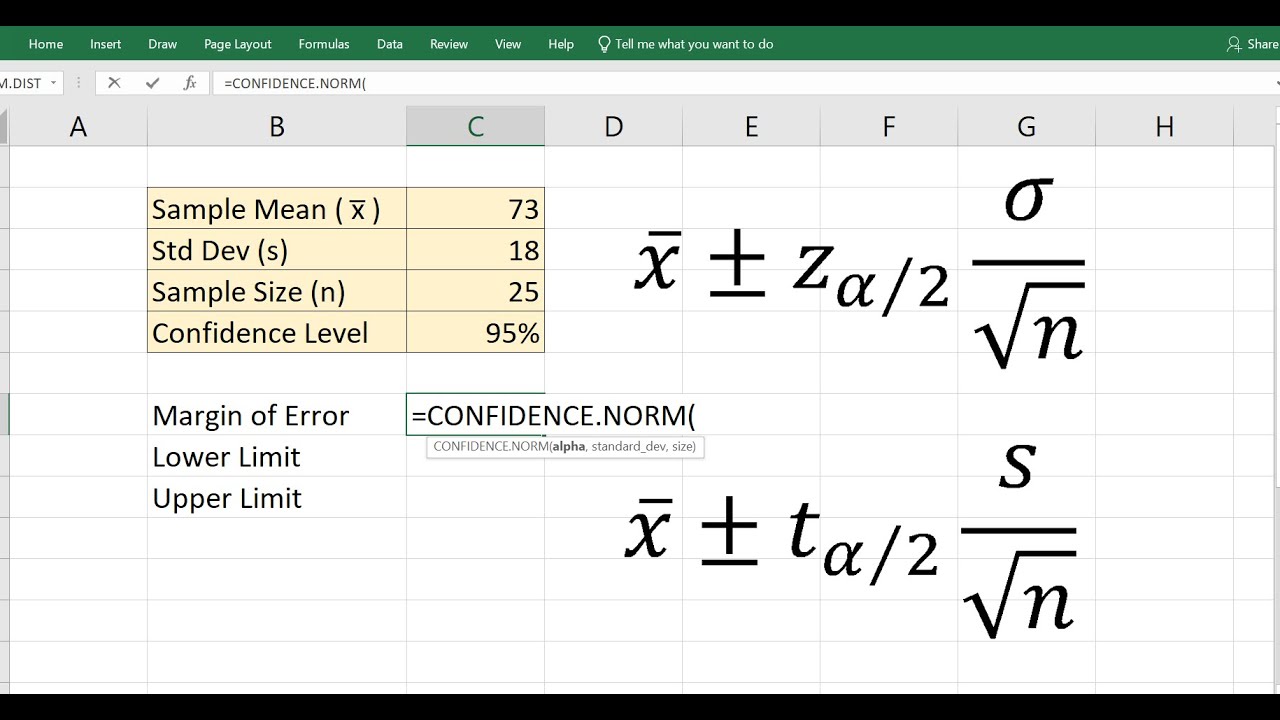Select column C header
The image size is (1280, 720).
(476, 126)
